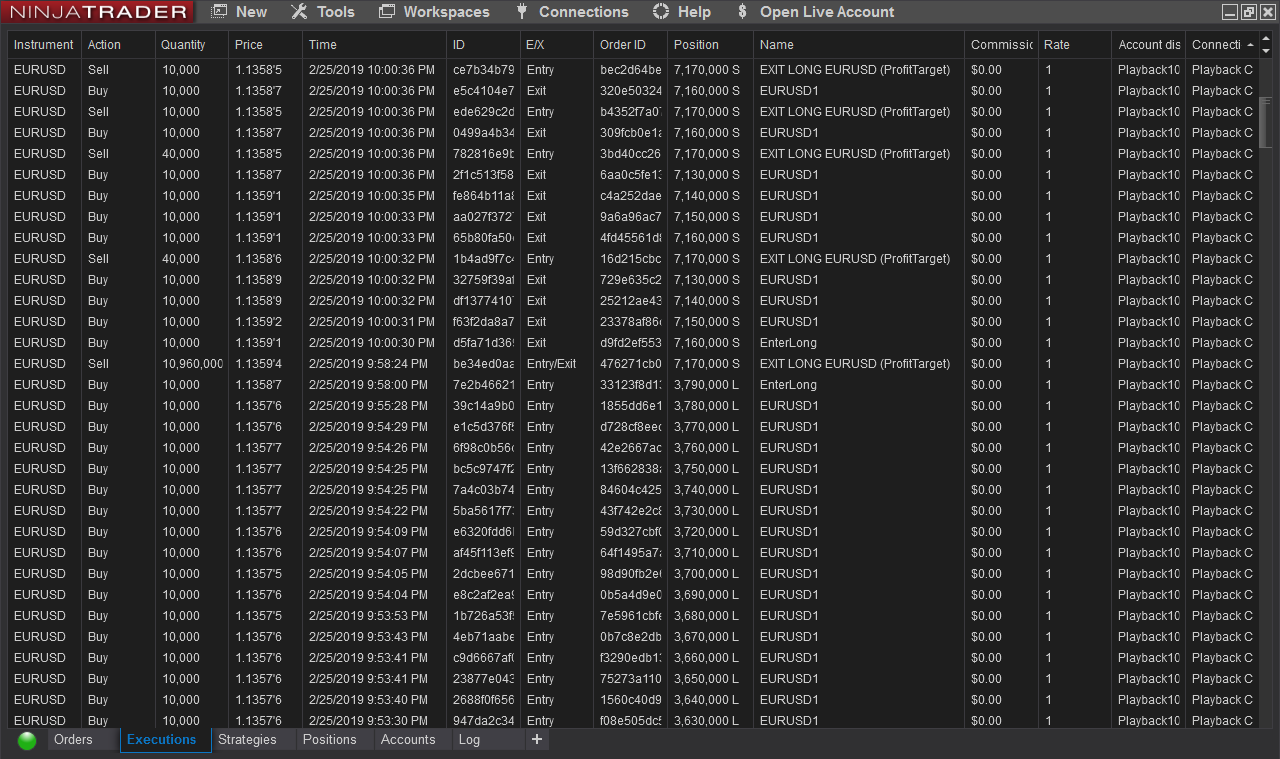The height and width of the screenshot is (759, 1280).
Task: Select the quantity cell 10,960,000
Action: (192, 364)
